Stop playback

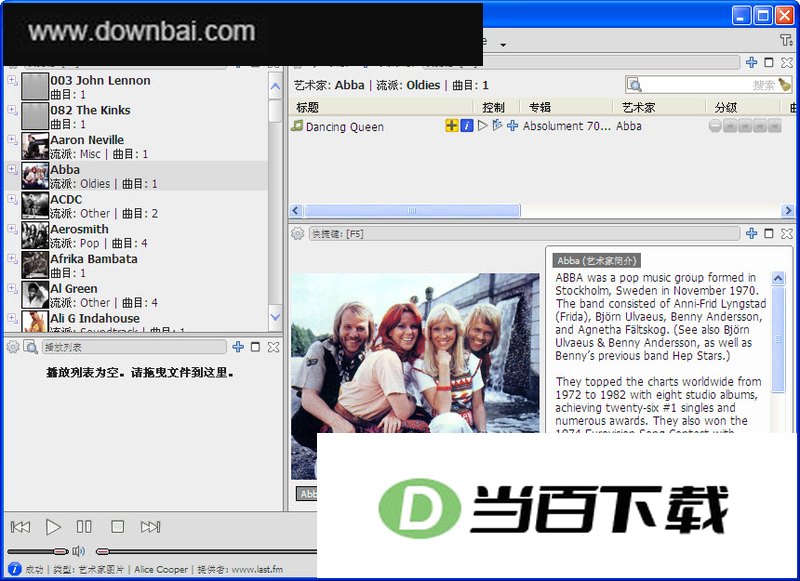117,526
